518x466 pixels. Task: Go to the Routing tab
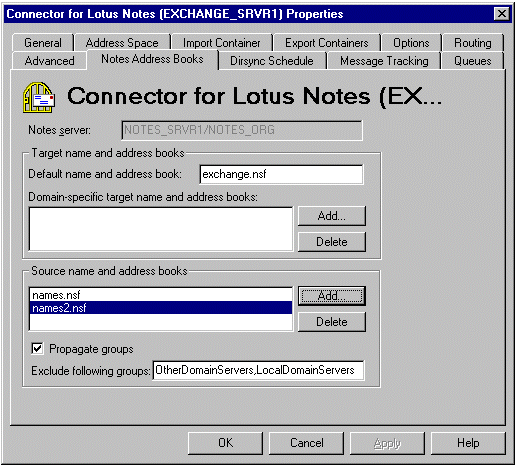click(x=473, y=43)
